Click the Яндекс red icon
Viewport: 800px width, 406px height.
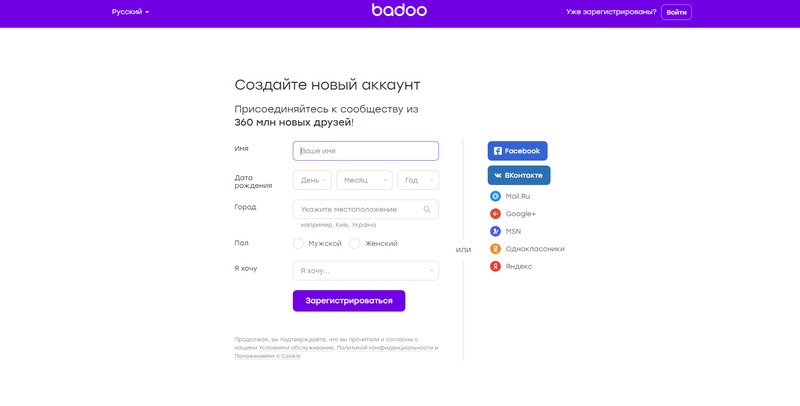coord(495,266)
